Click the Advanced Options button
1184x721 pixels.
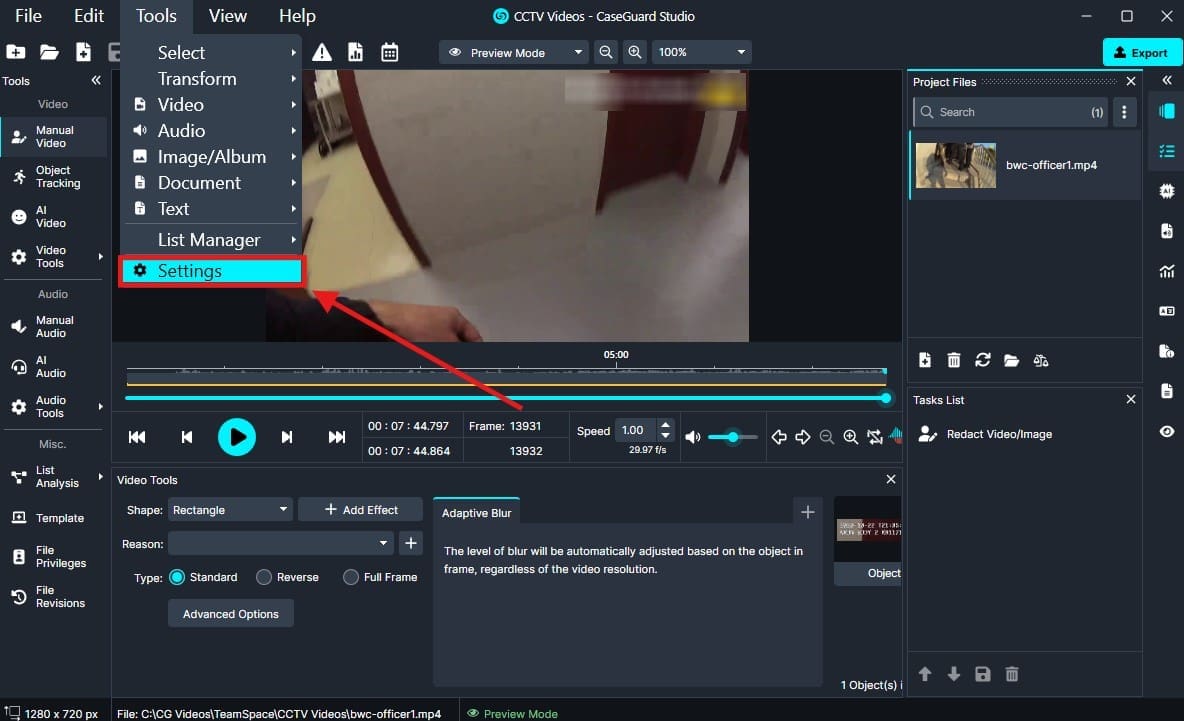point(231,614)
